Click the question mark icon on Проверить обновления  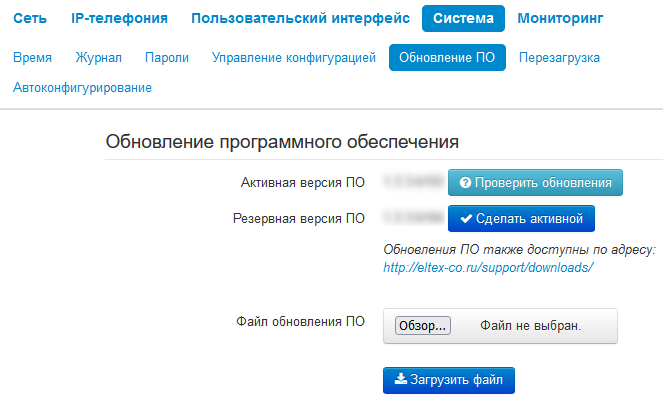pos(465,183)
